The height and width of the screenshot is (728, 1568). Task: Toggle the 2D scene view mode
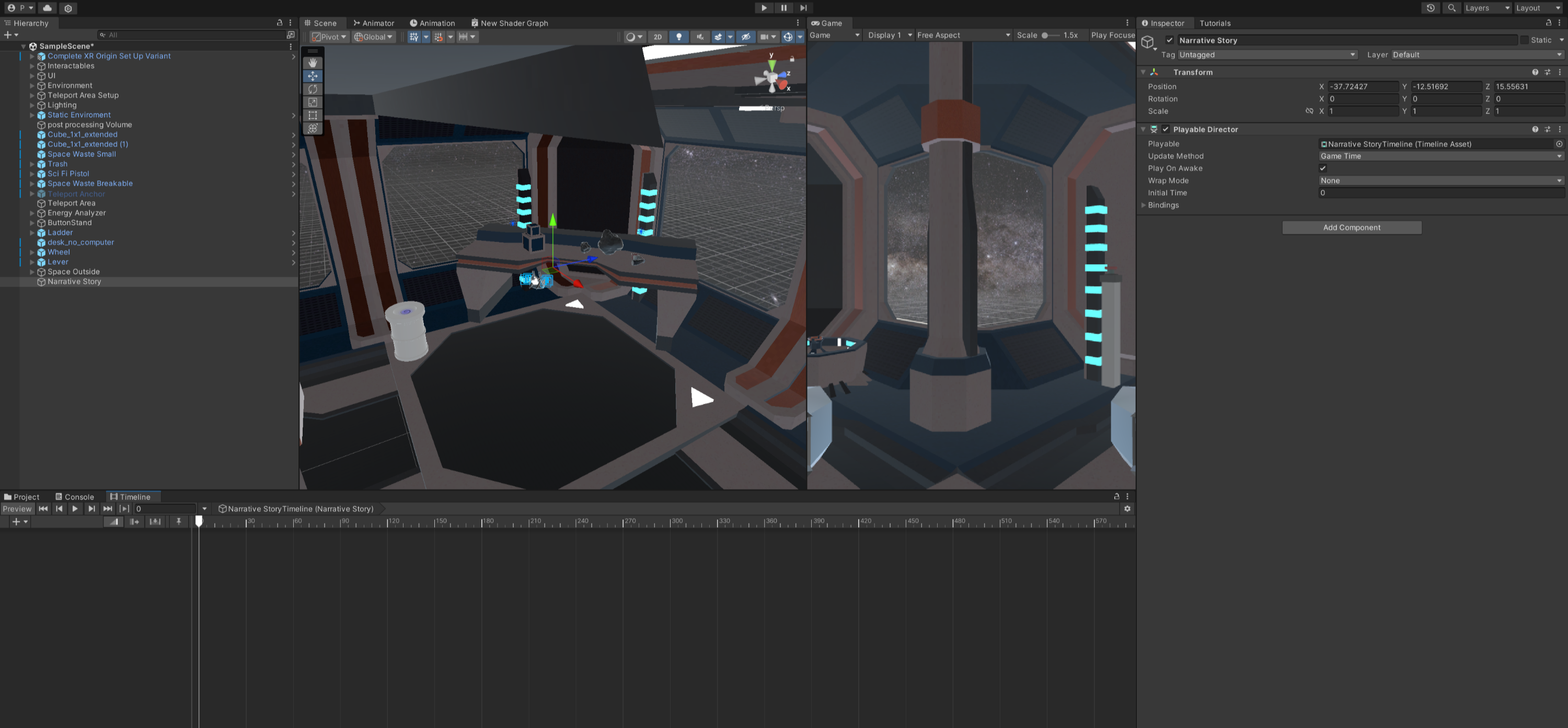658,37
